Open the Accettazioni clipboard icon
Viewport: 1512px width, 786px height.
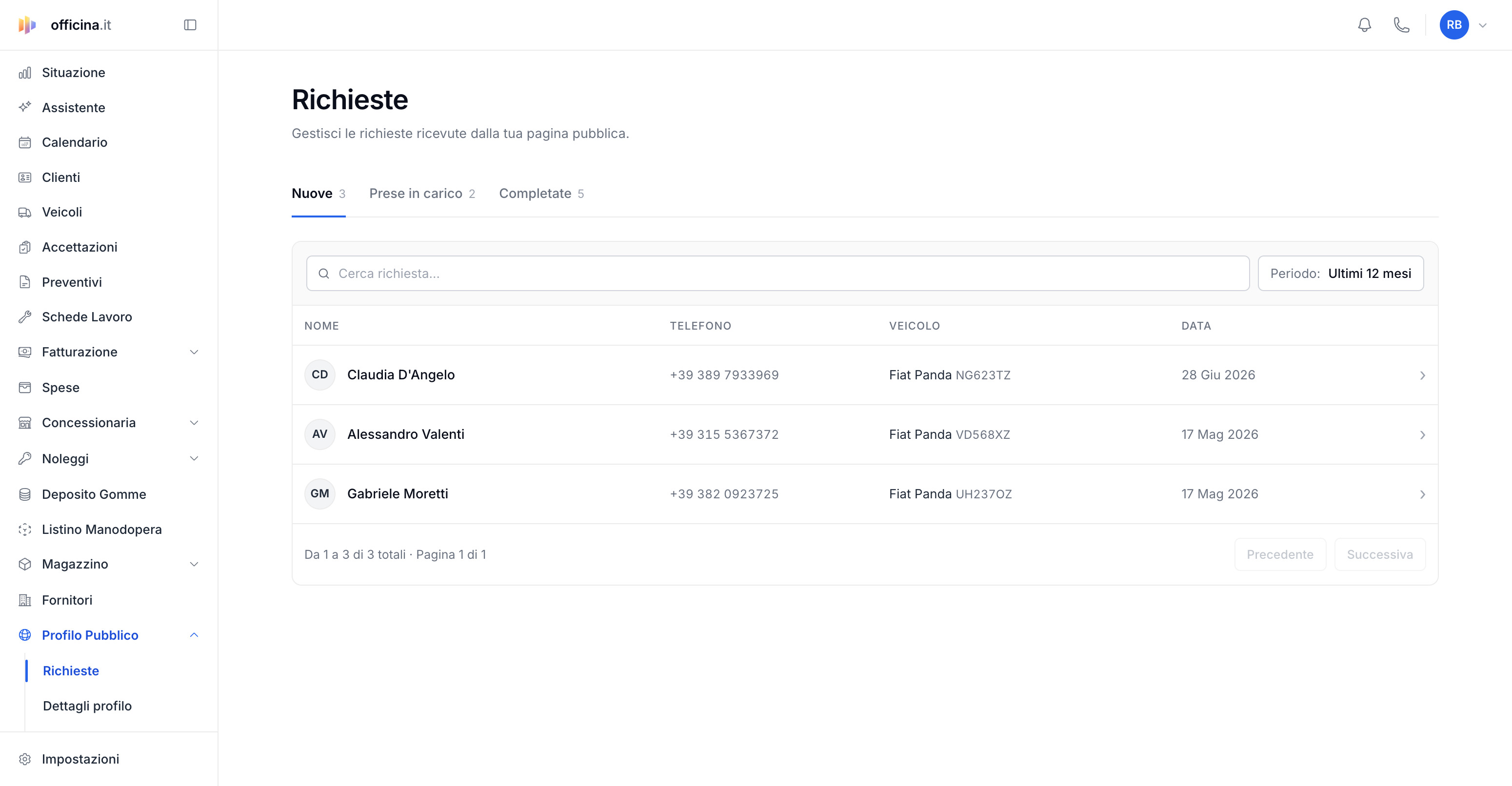coord(25,248)
